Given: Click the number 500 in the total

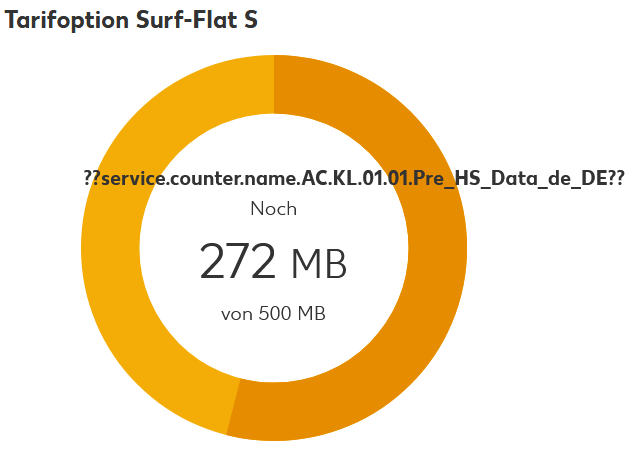Looking at the screenshot, I should click(274, 313).
